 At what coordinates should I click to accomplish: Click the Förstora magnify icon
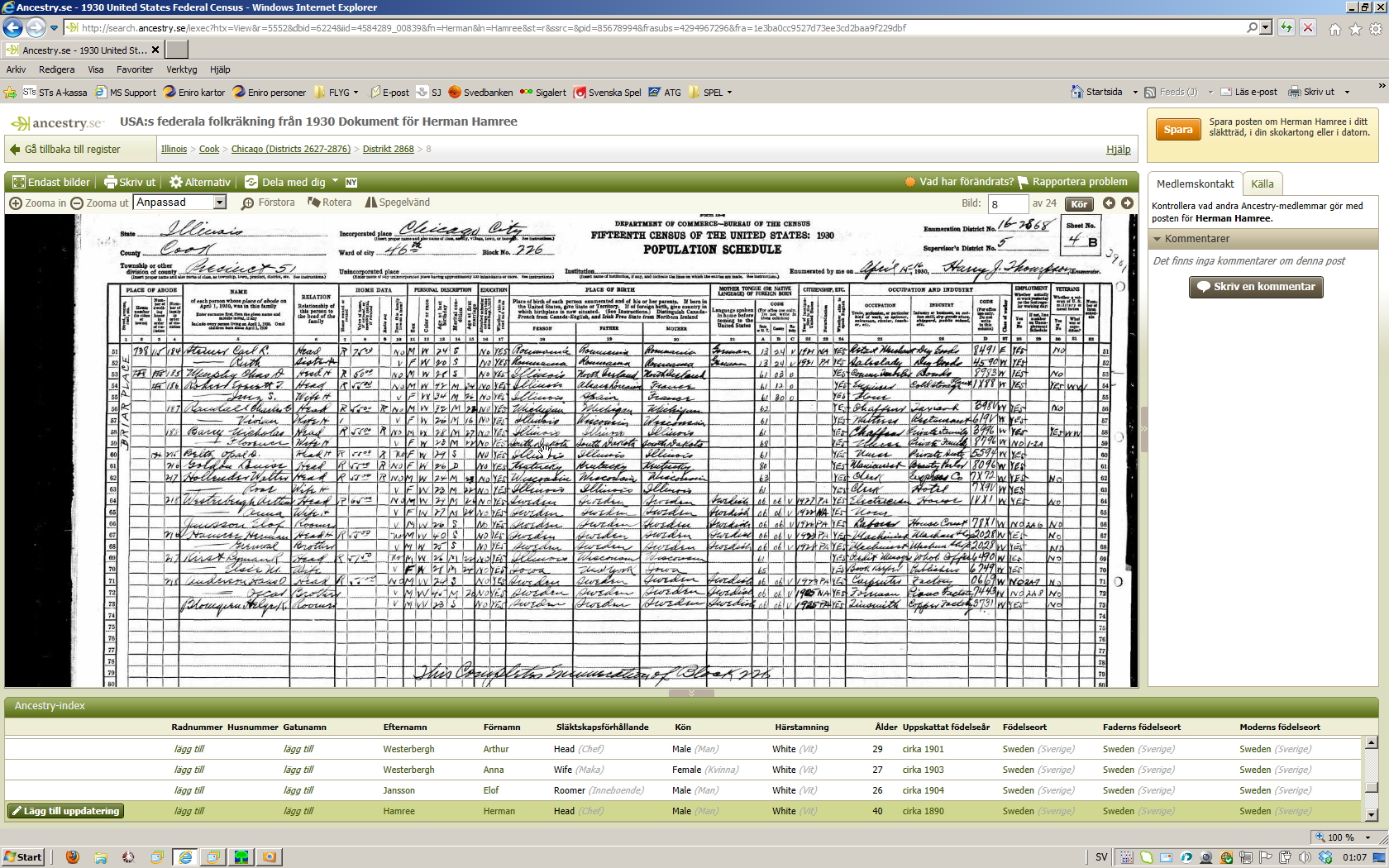tap(247, 203)
